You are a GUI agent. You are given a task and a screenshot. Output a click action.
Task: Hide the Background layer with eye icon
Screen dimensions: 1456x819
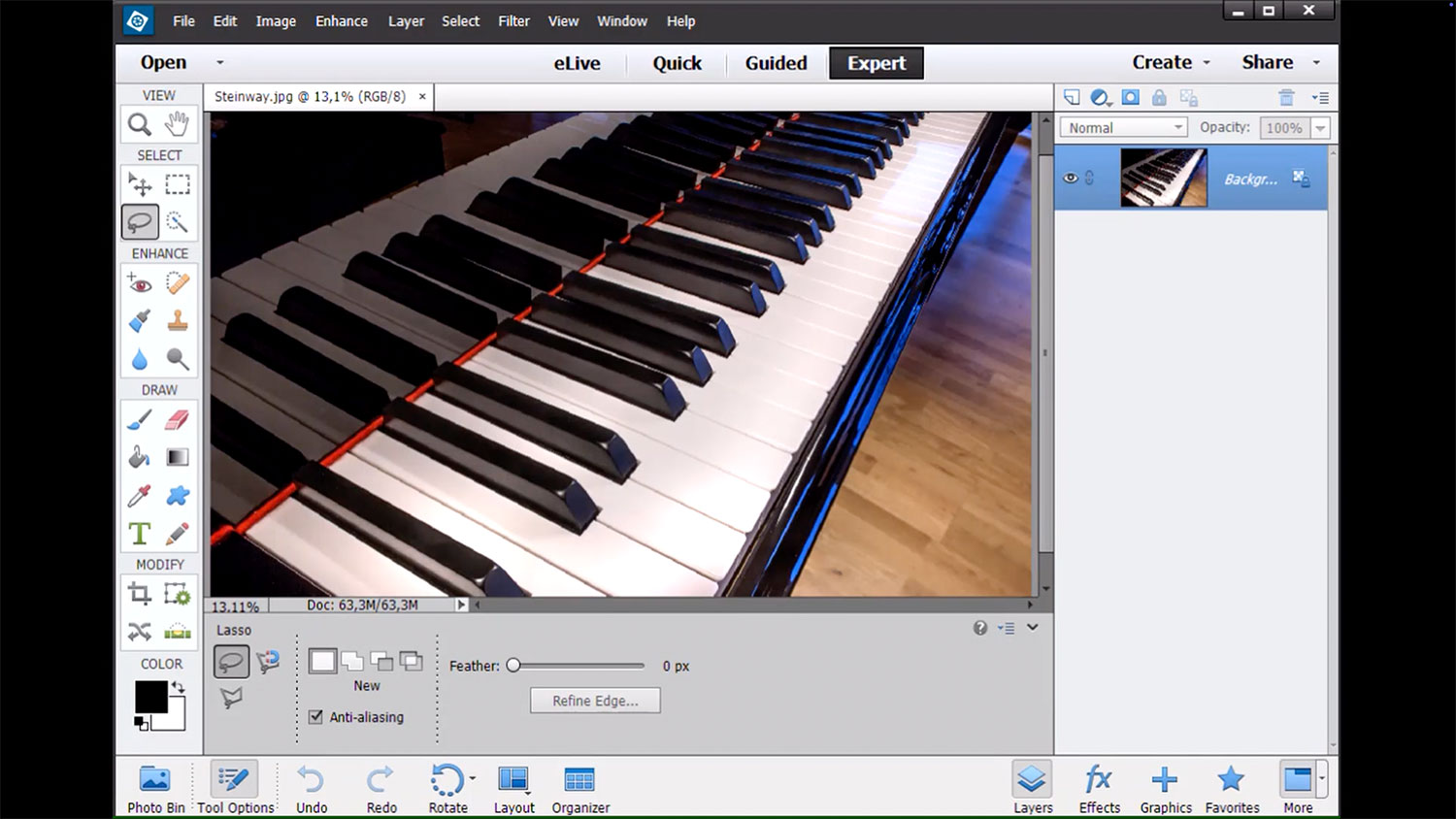pyautogui.click(x=1071, y=179)
